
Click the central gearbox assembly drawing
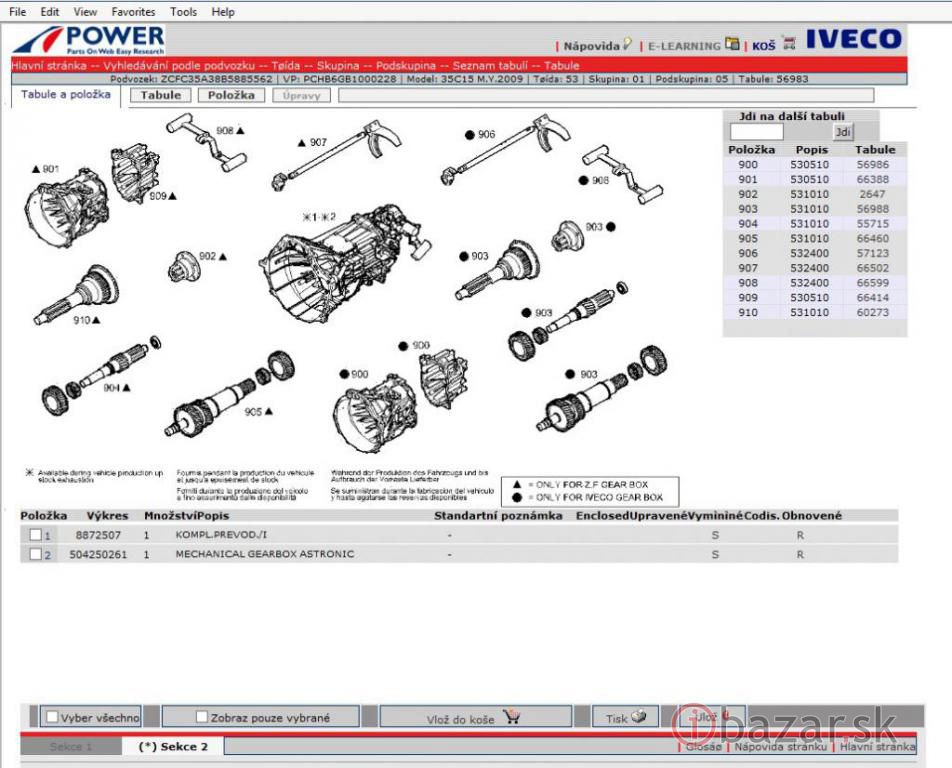(x=343, y=255)
